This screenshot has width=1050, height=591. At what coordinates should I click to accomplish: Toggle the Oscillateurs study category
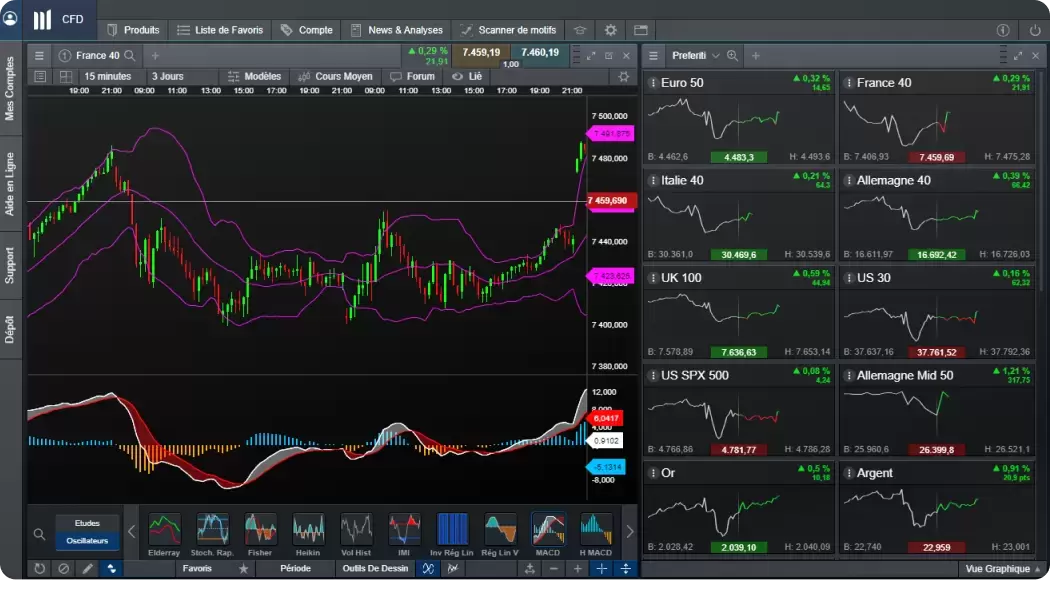[x=88, y=541]
